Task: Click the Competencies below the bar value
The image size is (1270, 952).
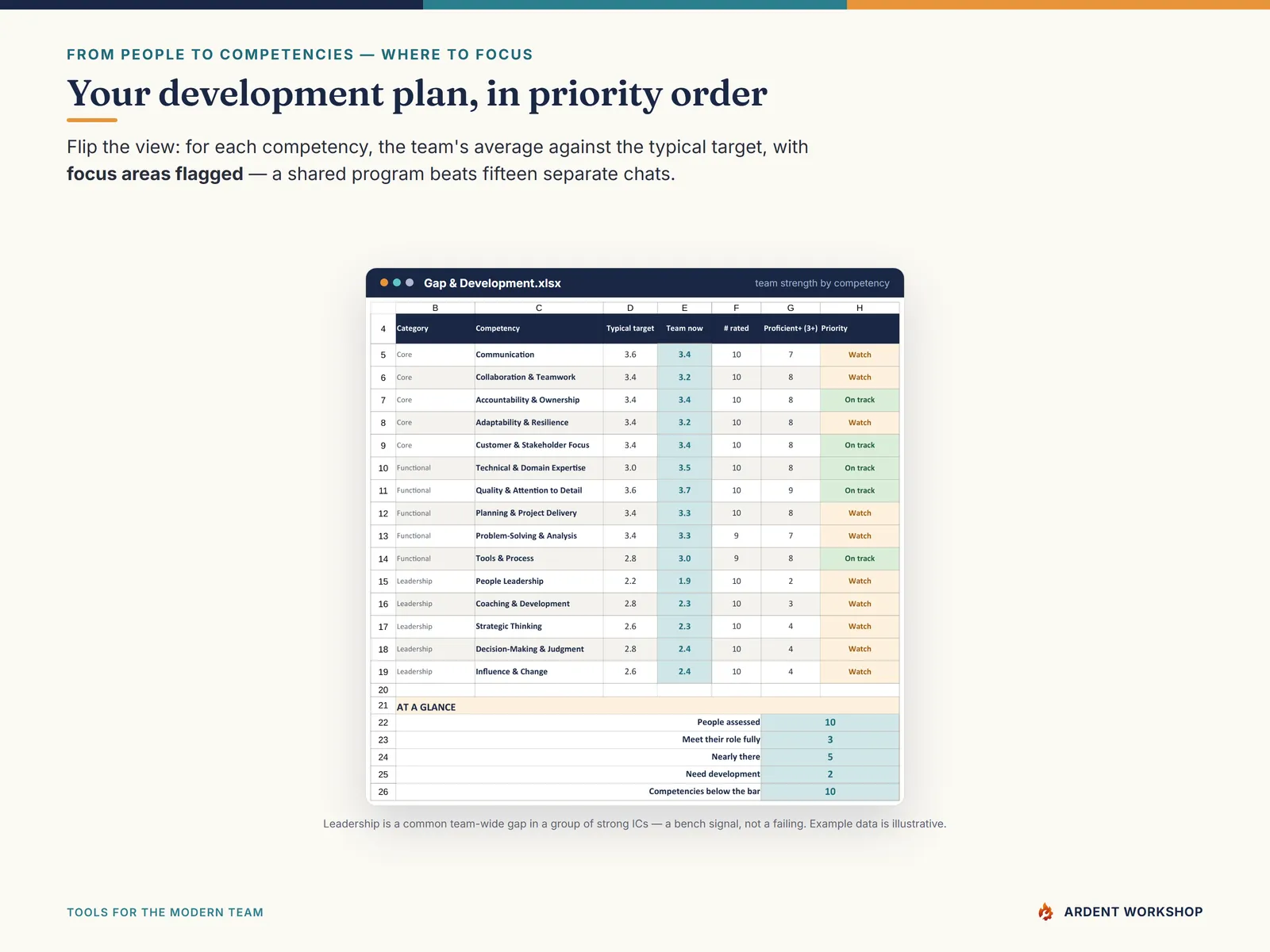Action: [830, 792]
